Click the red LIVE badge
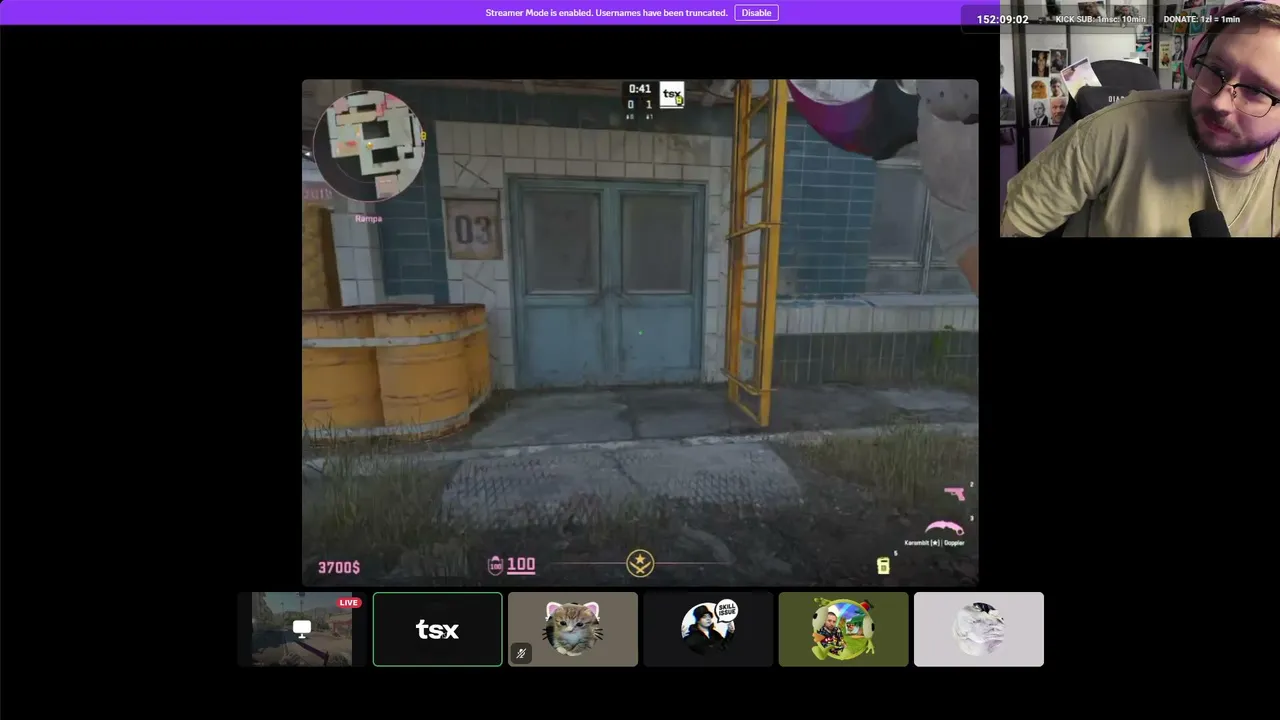 [x=348, y=603]
